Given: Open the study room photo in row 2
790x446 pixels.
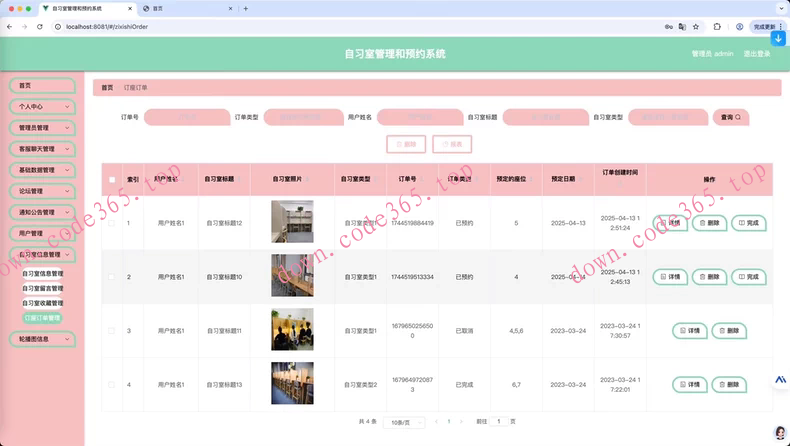Looking at the screenshot, I should (x=292, y=275).
